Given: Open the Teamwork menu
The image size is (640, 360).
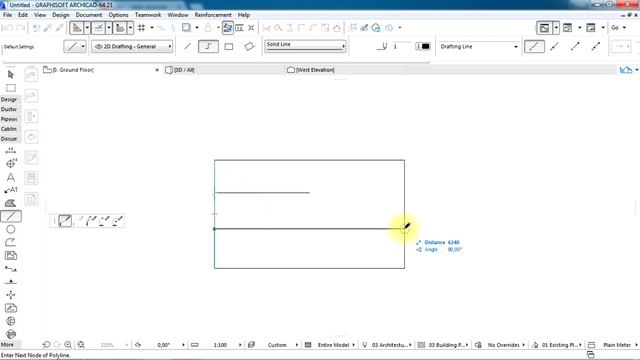Looking at the screenshot, I should point(148,15).
